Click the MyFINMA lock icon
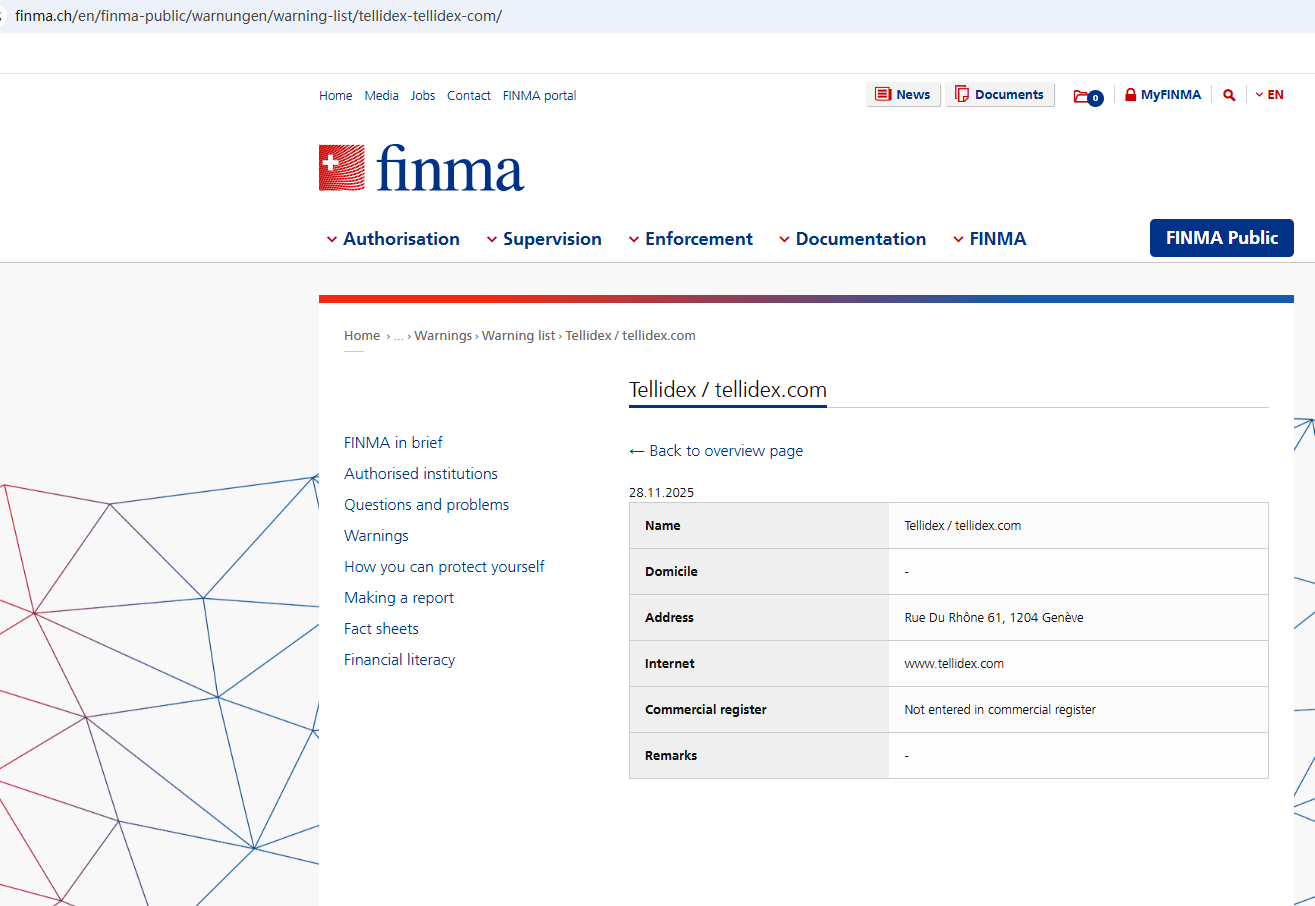This screenshot has width=1315, height=906. 1131,95
